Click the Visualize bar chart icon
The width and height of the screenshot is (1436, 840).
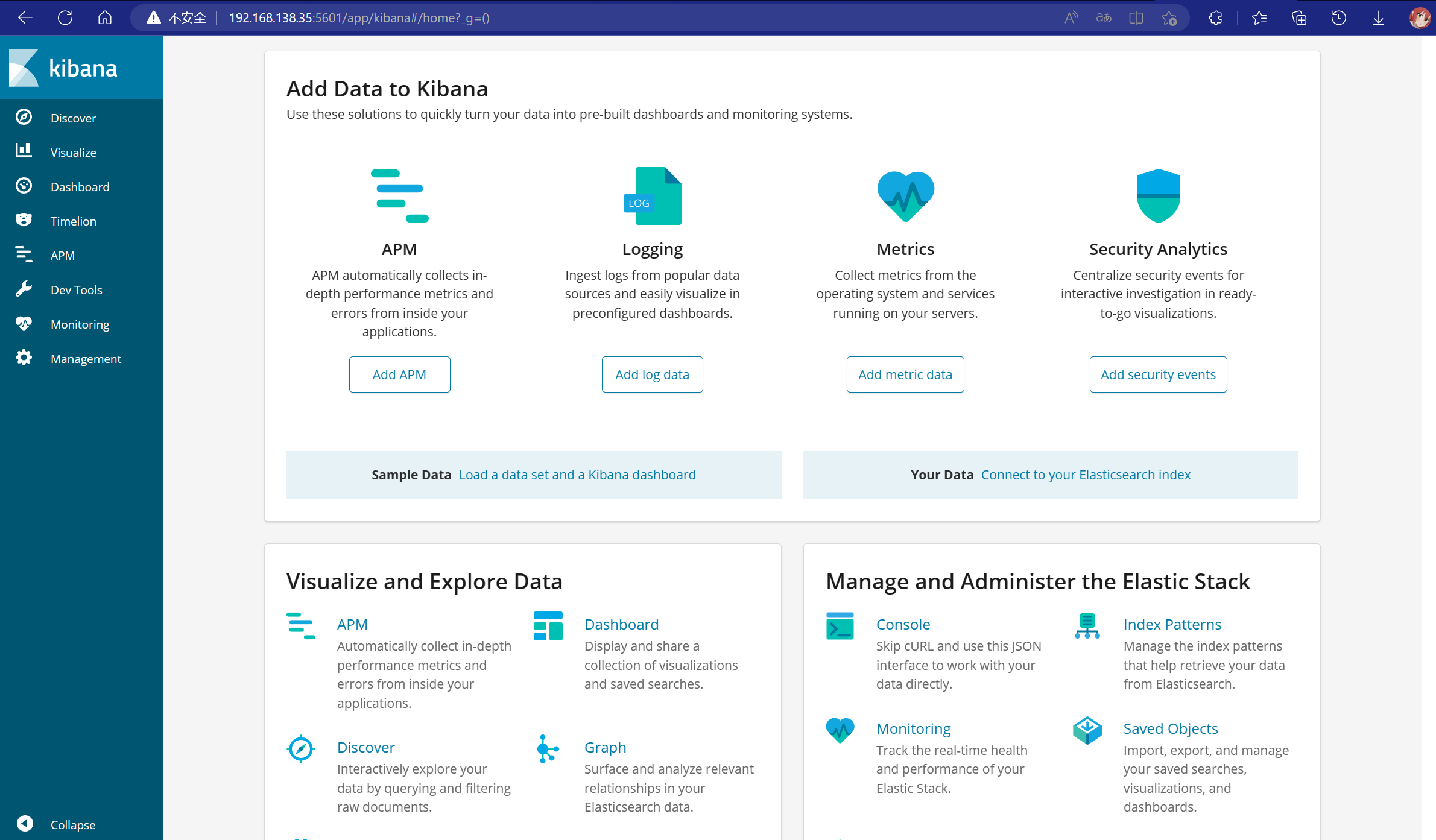(x=24, y=151)
